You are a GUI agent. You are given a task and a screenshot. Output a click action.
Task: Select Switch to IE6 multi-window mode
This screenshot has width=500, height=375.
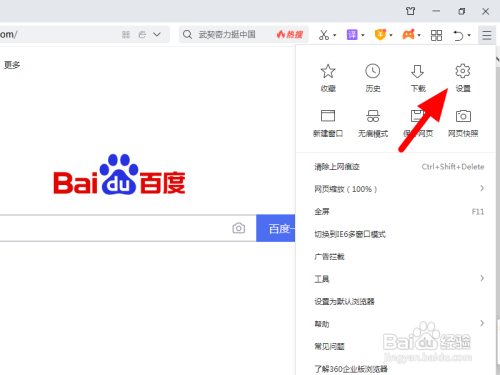(x=396, y=234)
